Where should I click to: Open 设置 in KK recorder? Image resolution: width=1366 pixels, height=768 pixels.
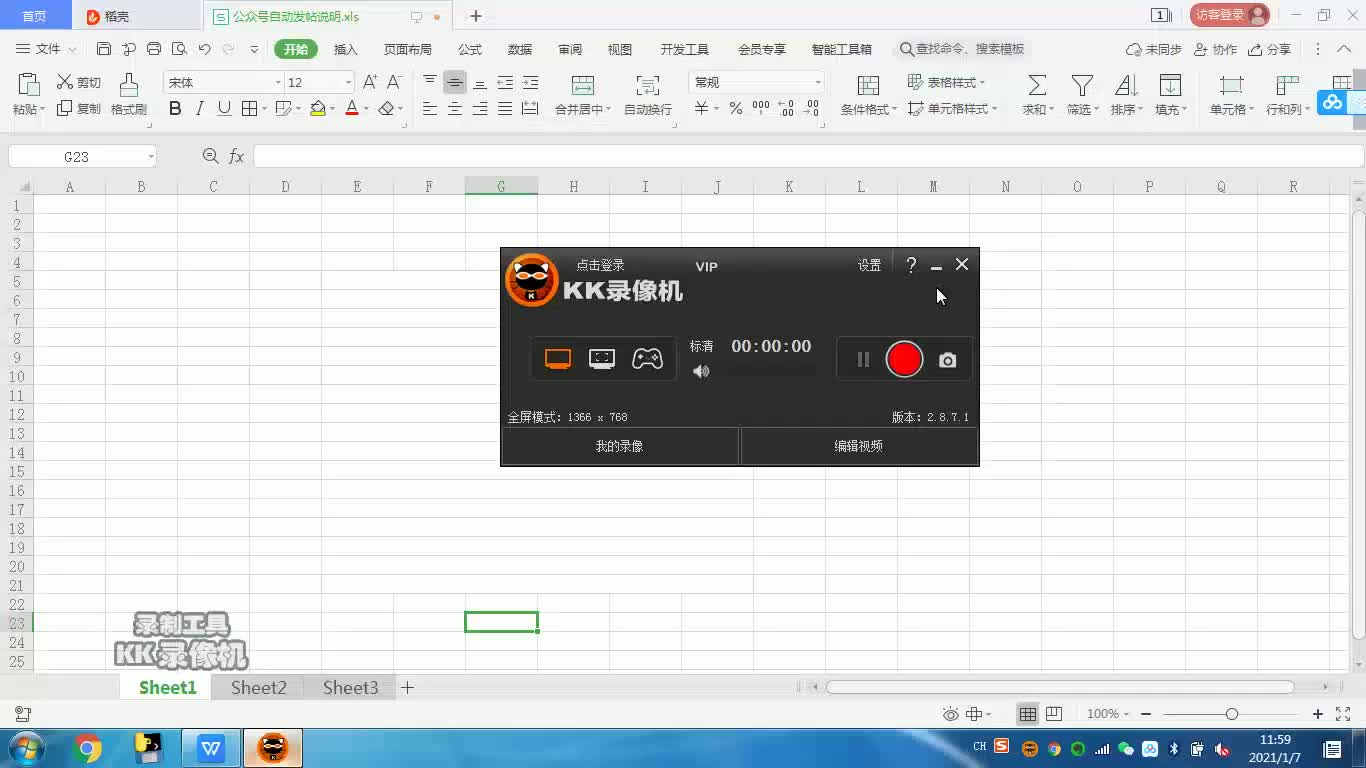coord(869,265)
